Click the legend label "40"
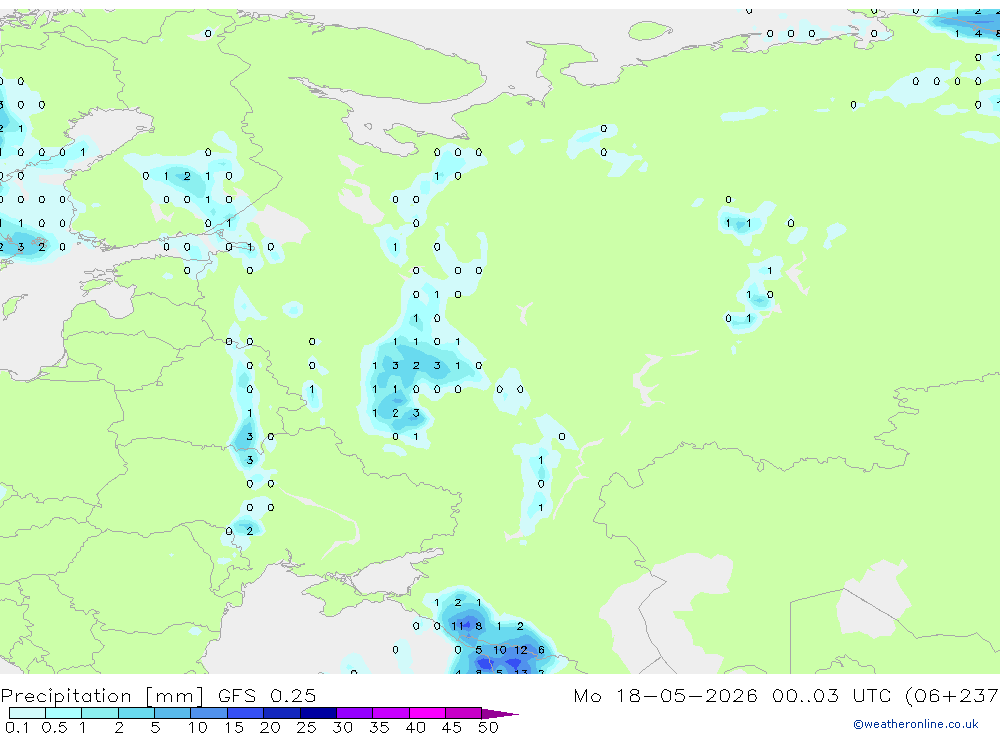This screenshot has width=1000, height=733. [415, 727]
